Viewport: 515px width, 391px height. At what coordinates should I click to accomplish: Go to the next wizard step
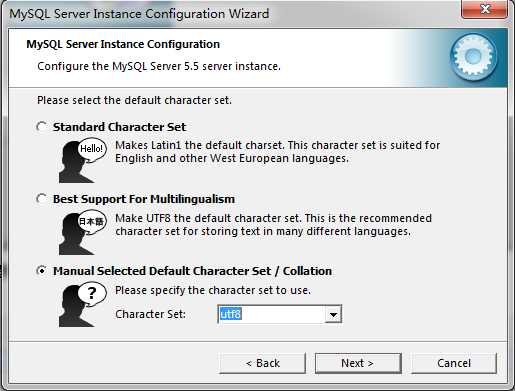tap(358, 363)
